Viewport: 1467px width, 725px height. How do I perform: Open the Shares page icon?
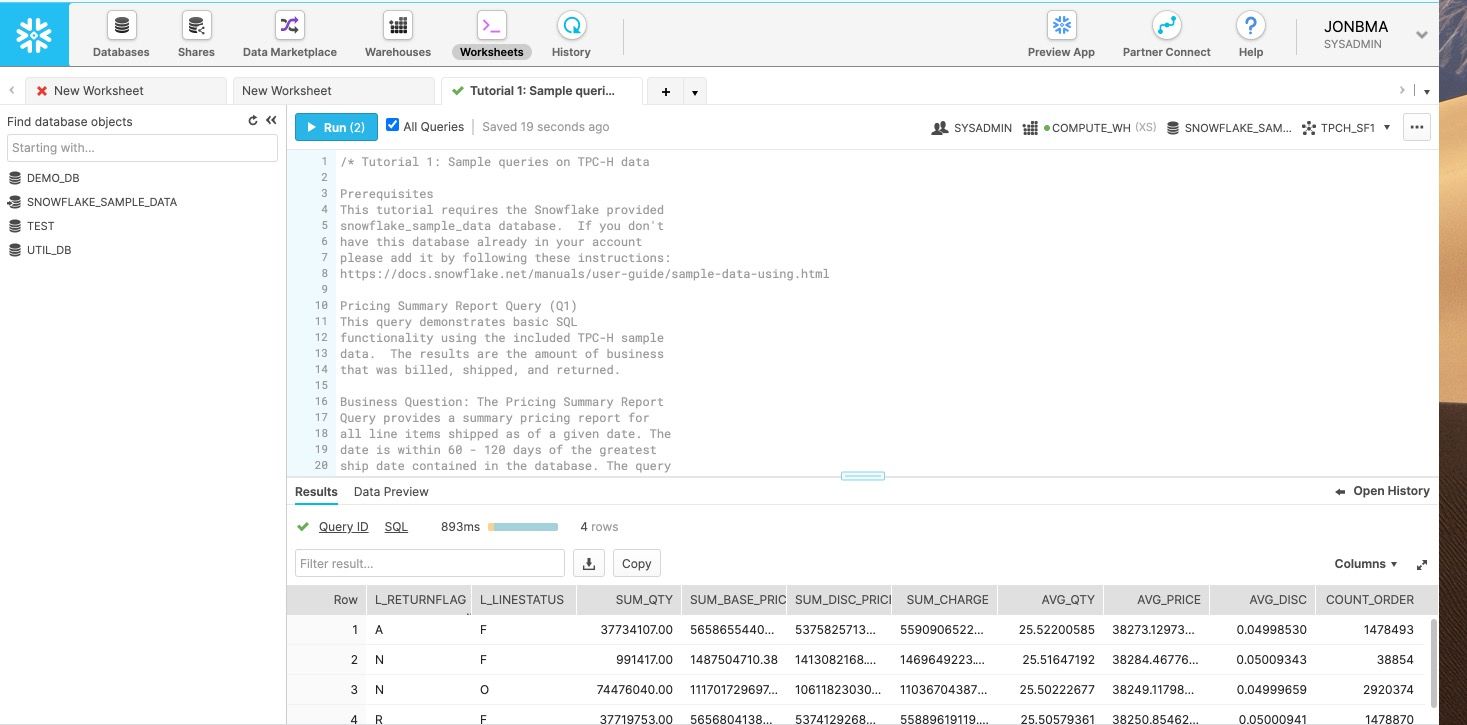pos(196,25)
